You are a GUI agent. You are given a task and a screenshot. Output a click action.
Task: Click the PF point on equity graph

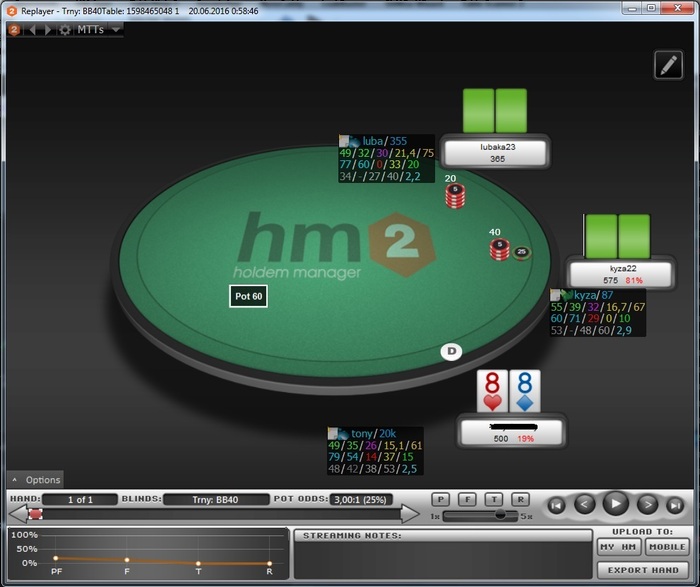point(55,558)
